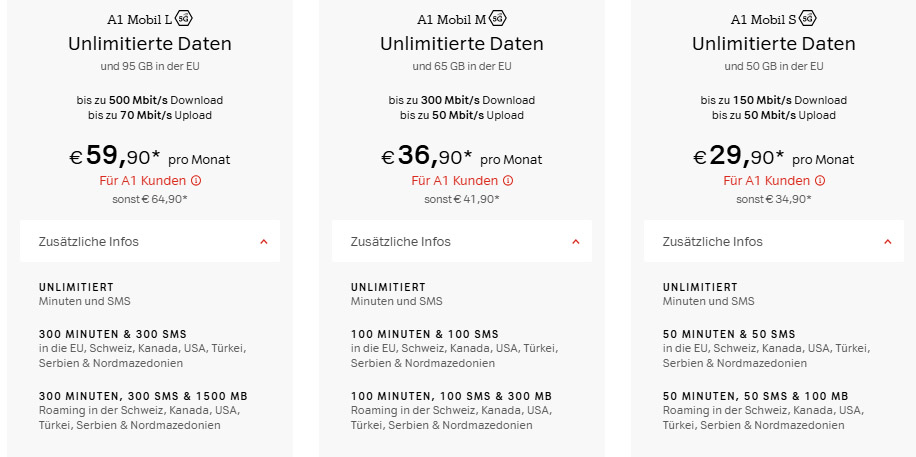Collapse Zusätzliche Infos chevron in A1 Mobil S
Viewport: 916px width, 457px height.
click(x=887, y=242)
